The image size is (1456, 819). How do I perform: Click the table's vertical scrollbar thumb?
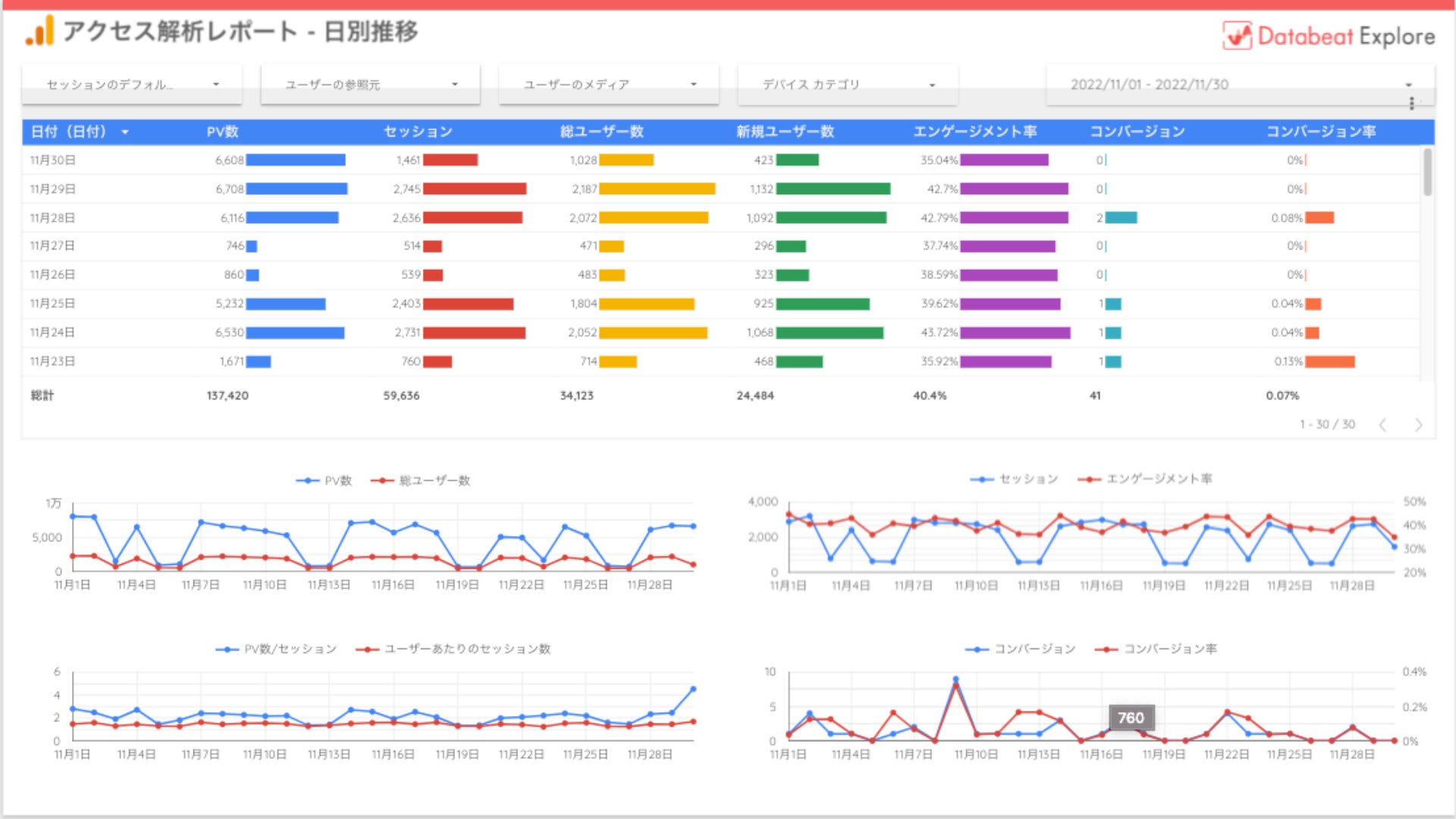[1427, 172]
